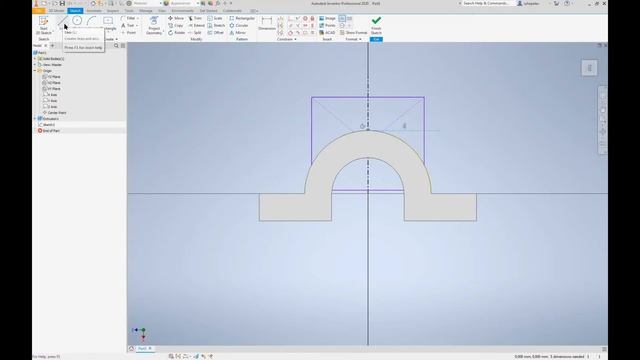Choose the Circular pattern tool

(239, 25)
